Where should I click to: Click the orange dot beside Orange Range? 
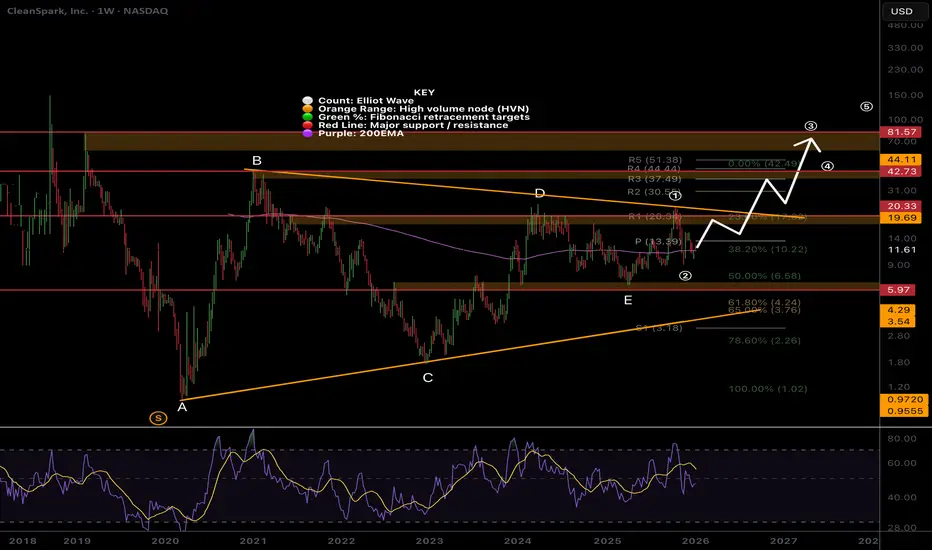click(x=307, y=109)
